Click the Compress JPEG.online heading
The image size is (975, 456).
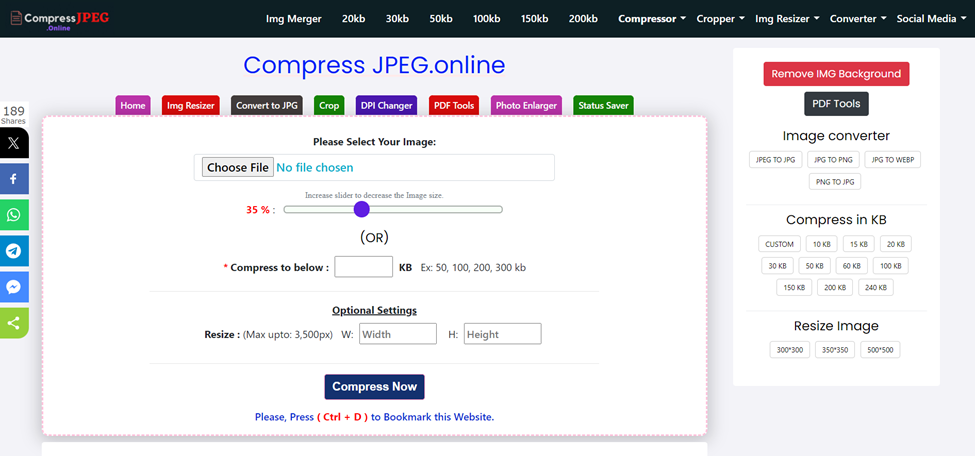coord(374,65)
